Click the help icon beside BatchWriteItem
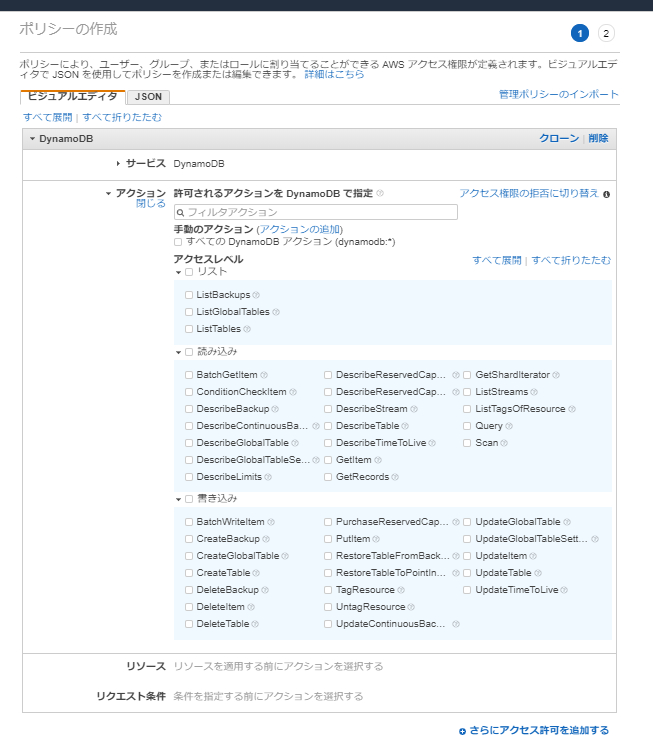 click(x=271, y=522)
